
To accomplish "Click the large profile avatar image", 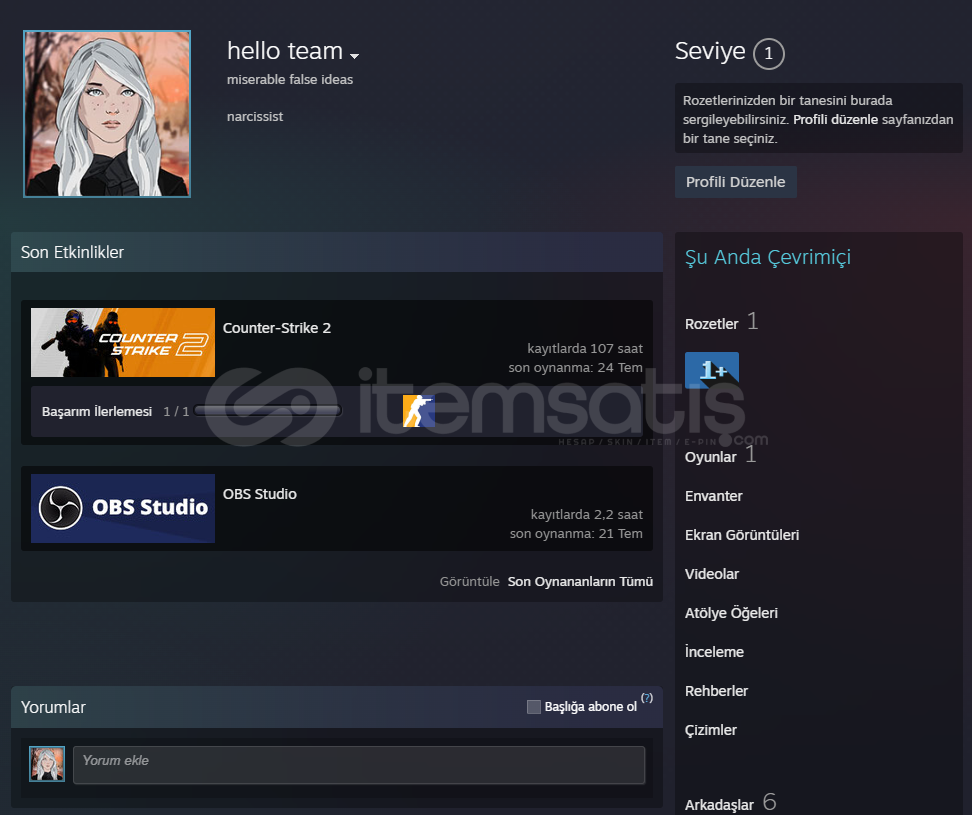I will [107, 114].
